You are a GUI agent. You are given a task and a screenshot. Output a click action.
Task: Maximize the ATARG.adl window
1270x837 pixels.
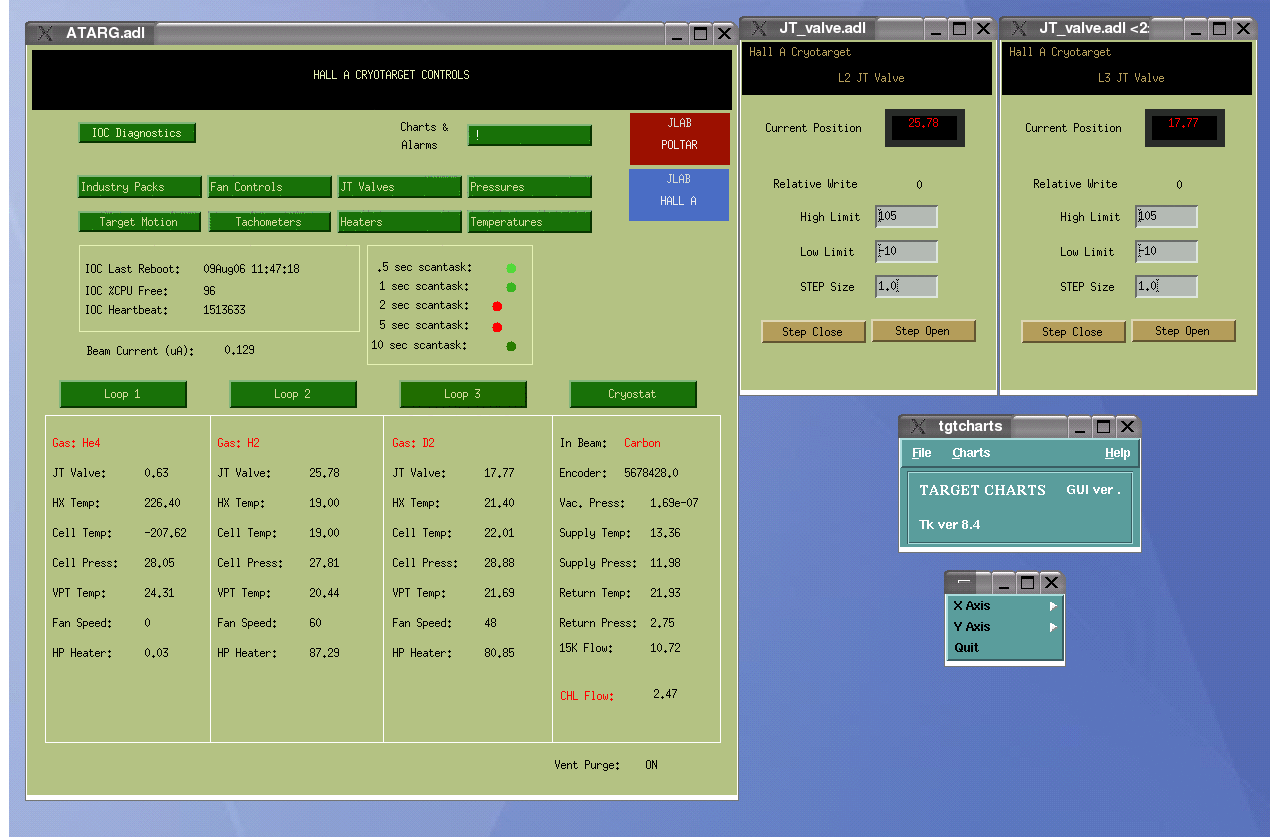coord(700,33)
